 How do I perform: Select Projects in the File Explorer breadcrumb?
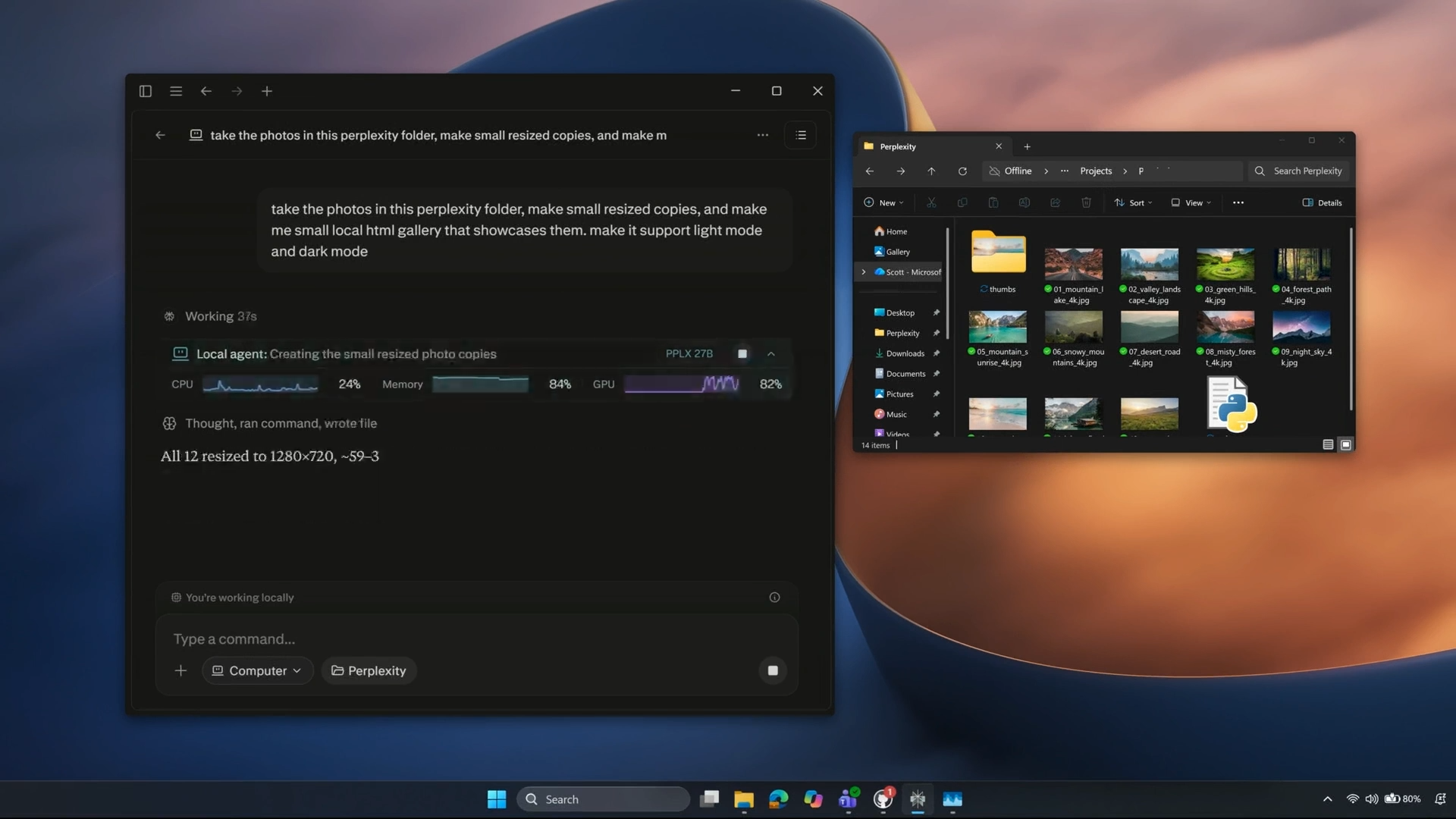click(1096, 171)
